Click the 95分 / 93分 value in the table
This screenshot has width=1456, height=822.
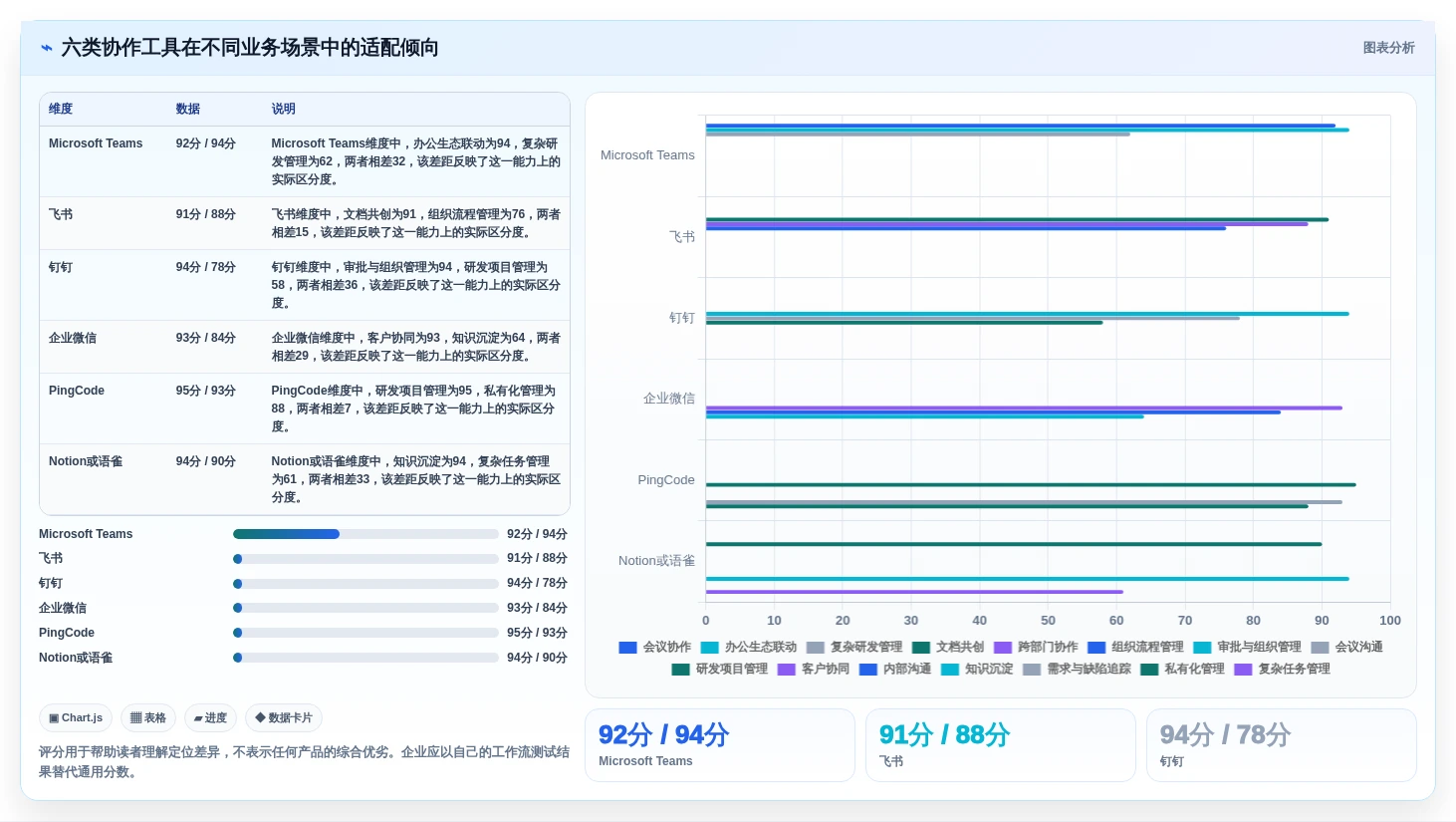(206, 391)
